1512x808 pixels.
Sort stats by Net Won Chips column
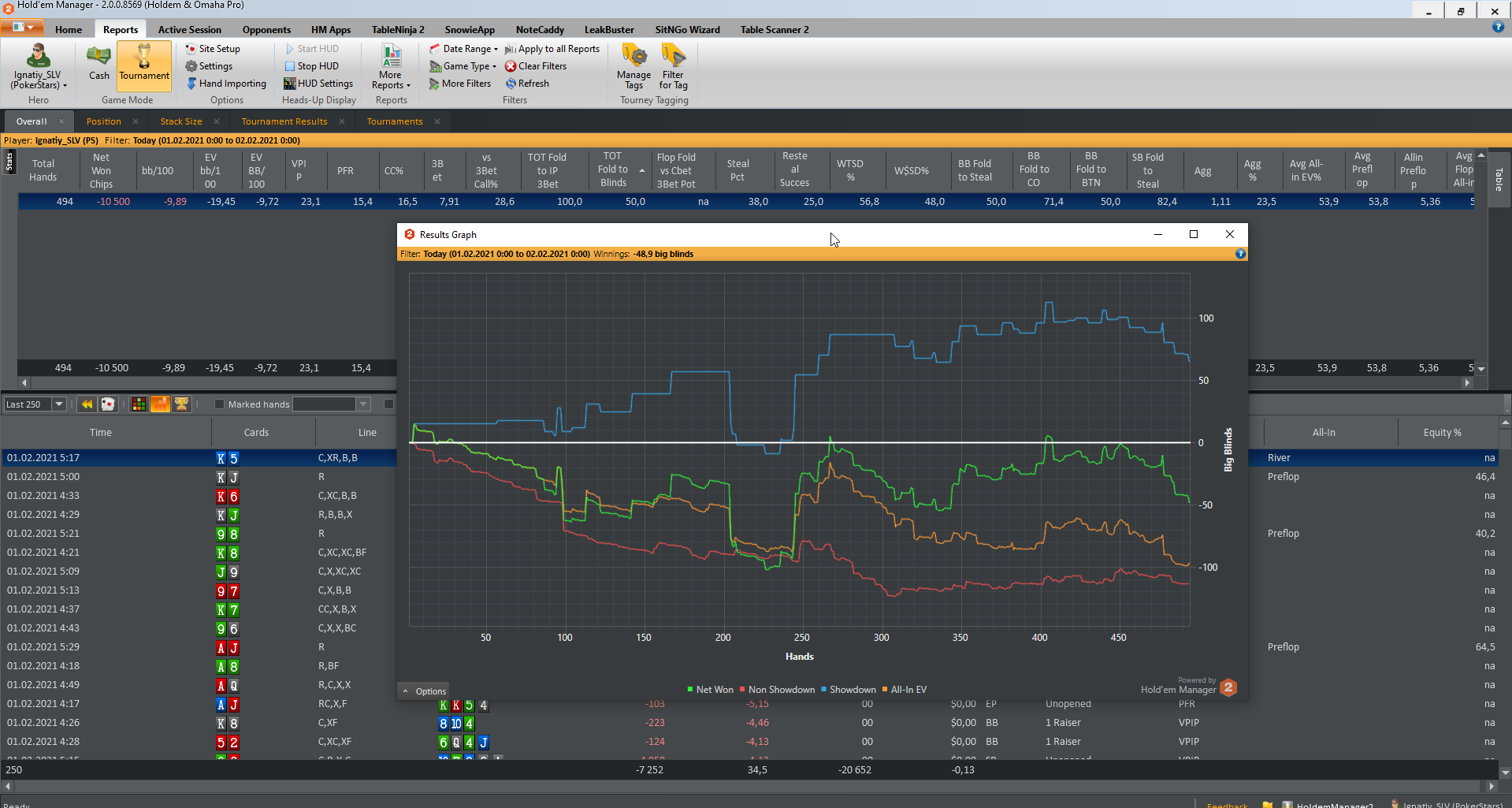point(101,170)
